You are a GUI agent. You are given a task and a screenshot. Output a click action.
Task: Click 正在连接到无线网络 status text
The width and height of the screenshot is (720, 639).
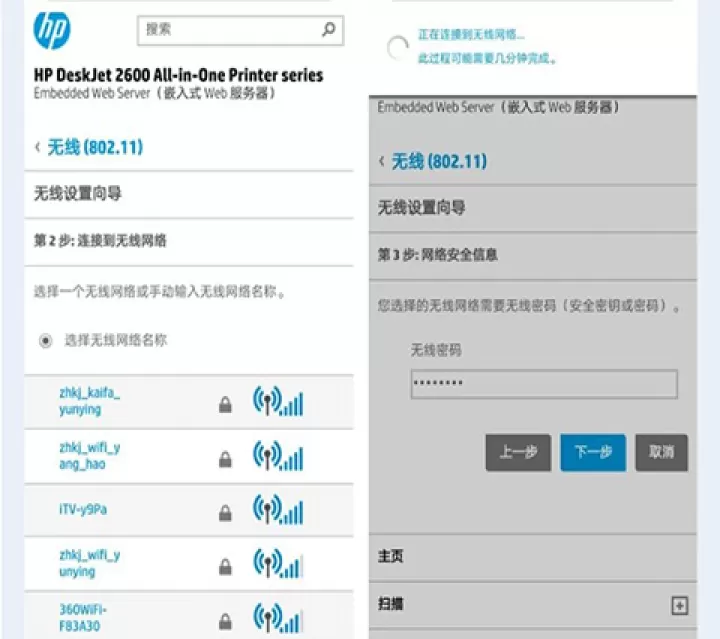(x=471, y=34)
